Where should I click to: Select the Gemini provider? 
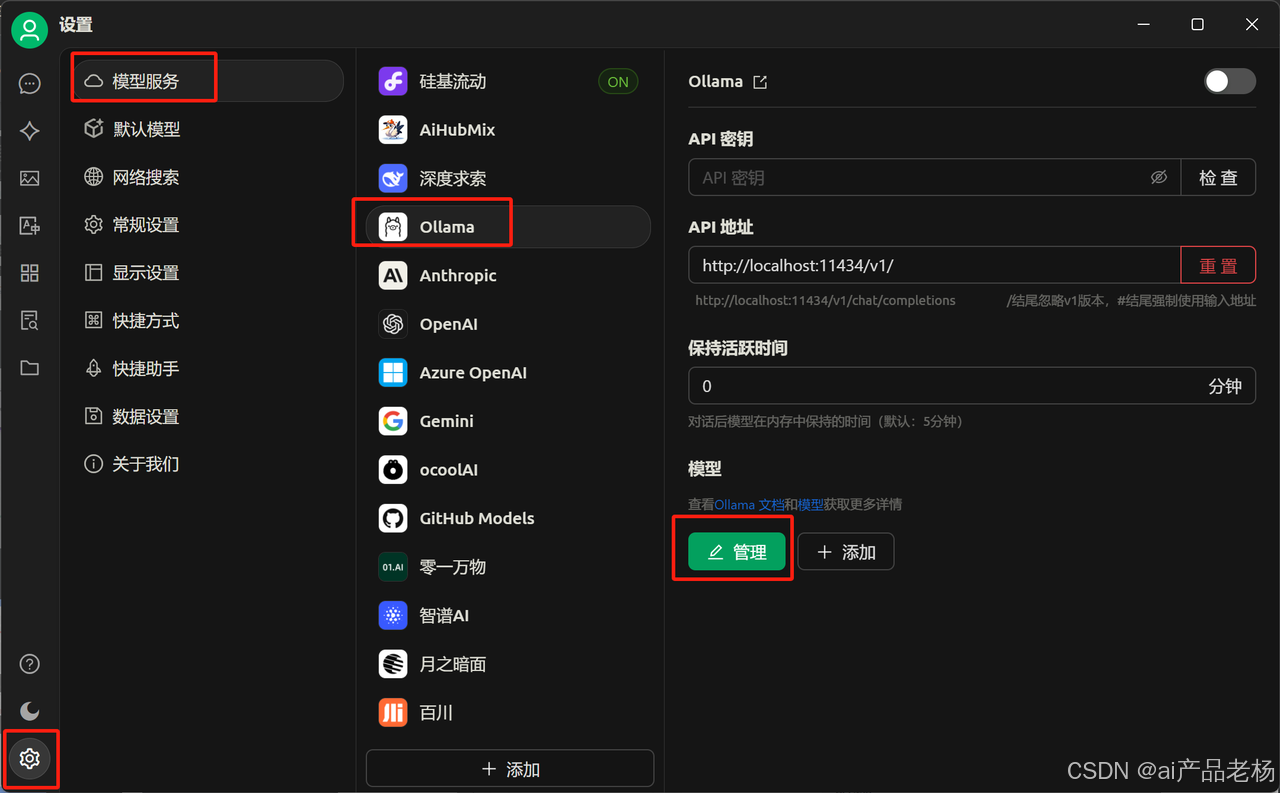click(x=508, y=421)
